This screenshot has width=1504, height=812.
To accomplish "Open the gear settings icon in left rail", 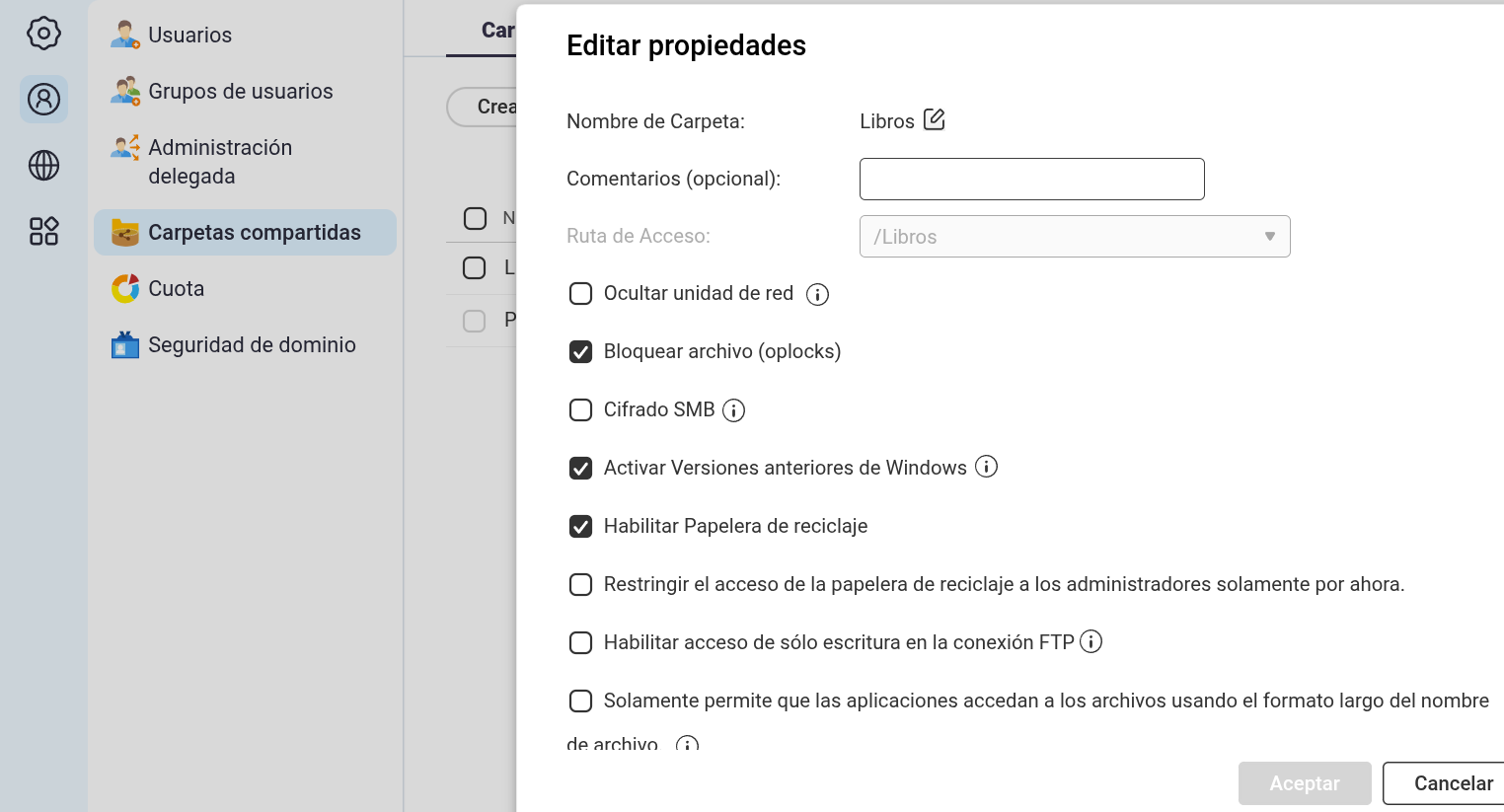I will coord(43,34).
